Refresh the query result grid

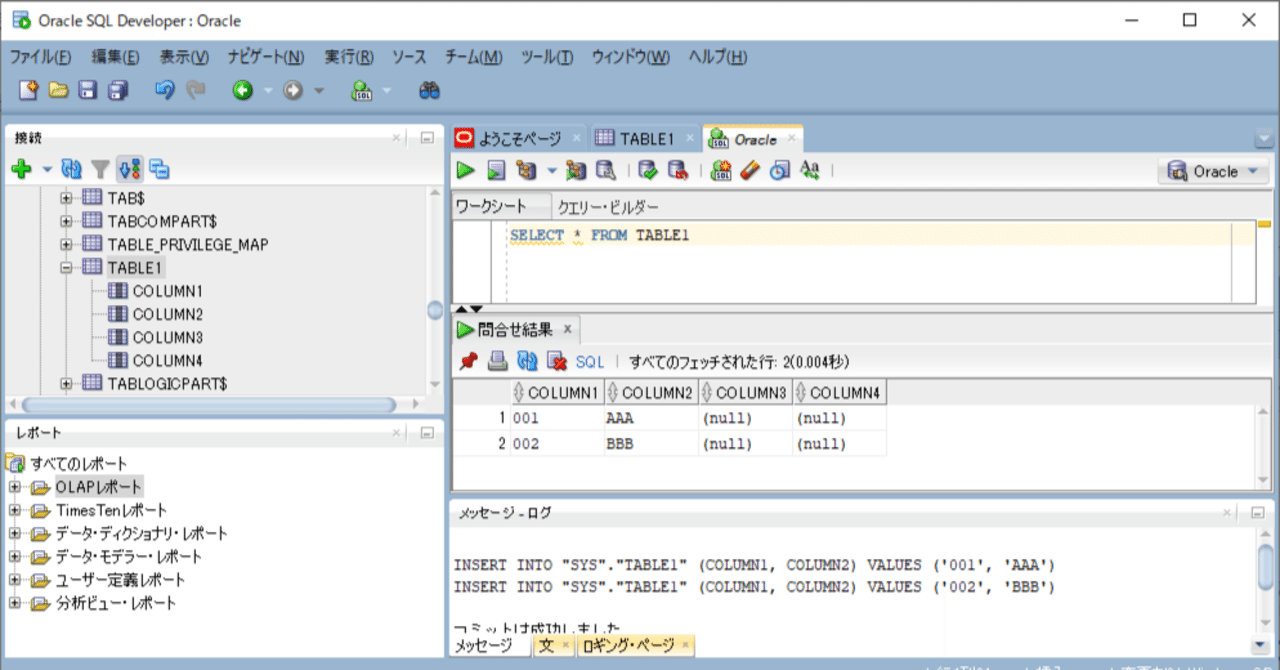[x=527, y=361]
